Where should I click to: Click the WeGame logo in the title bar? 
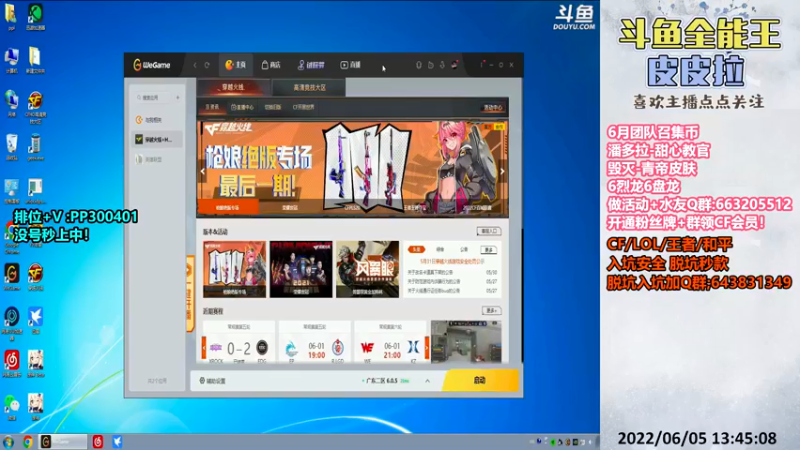pos(152,65)
